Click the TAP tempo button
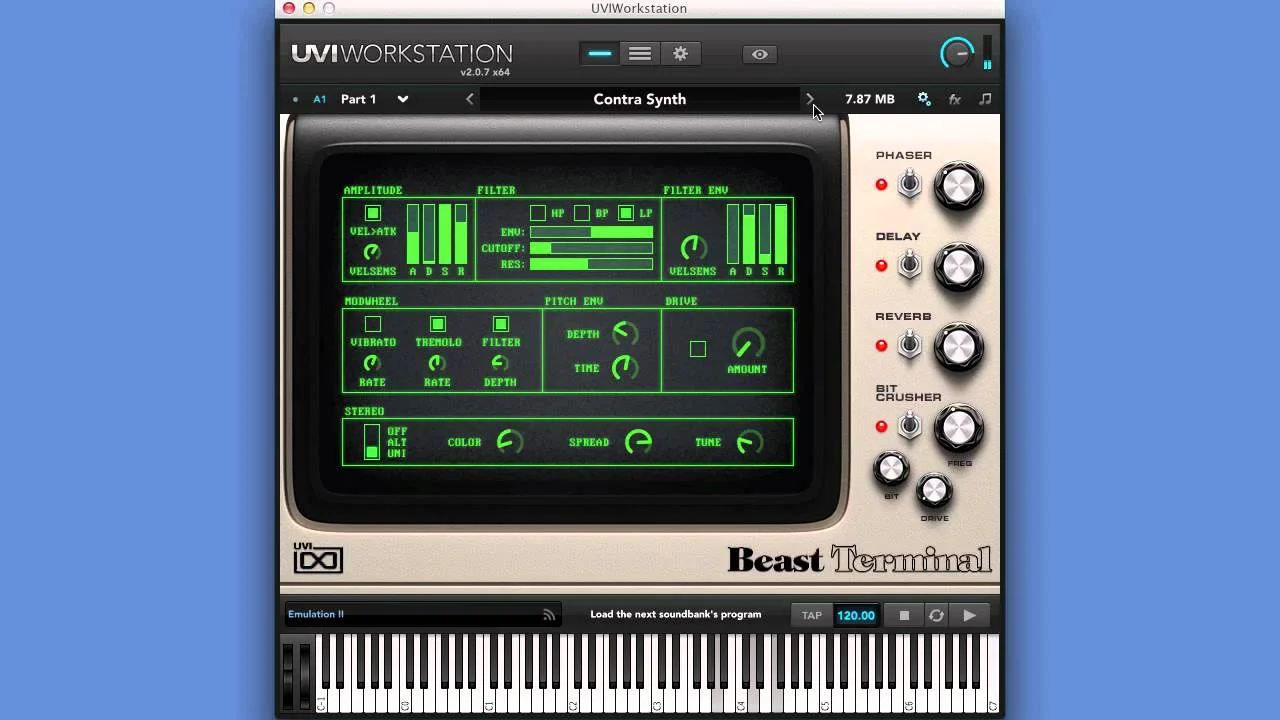The image size is (1280, 720). 812,615
